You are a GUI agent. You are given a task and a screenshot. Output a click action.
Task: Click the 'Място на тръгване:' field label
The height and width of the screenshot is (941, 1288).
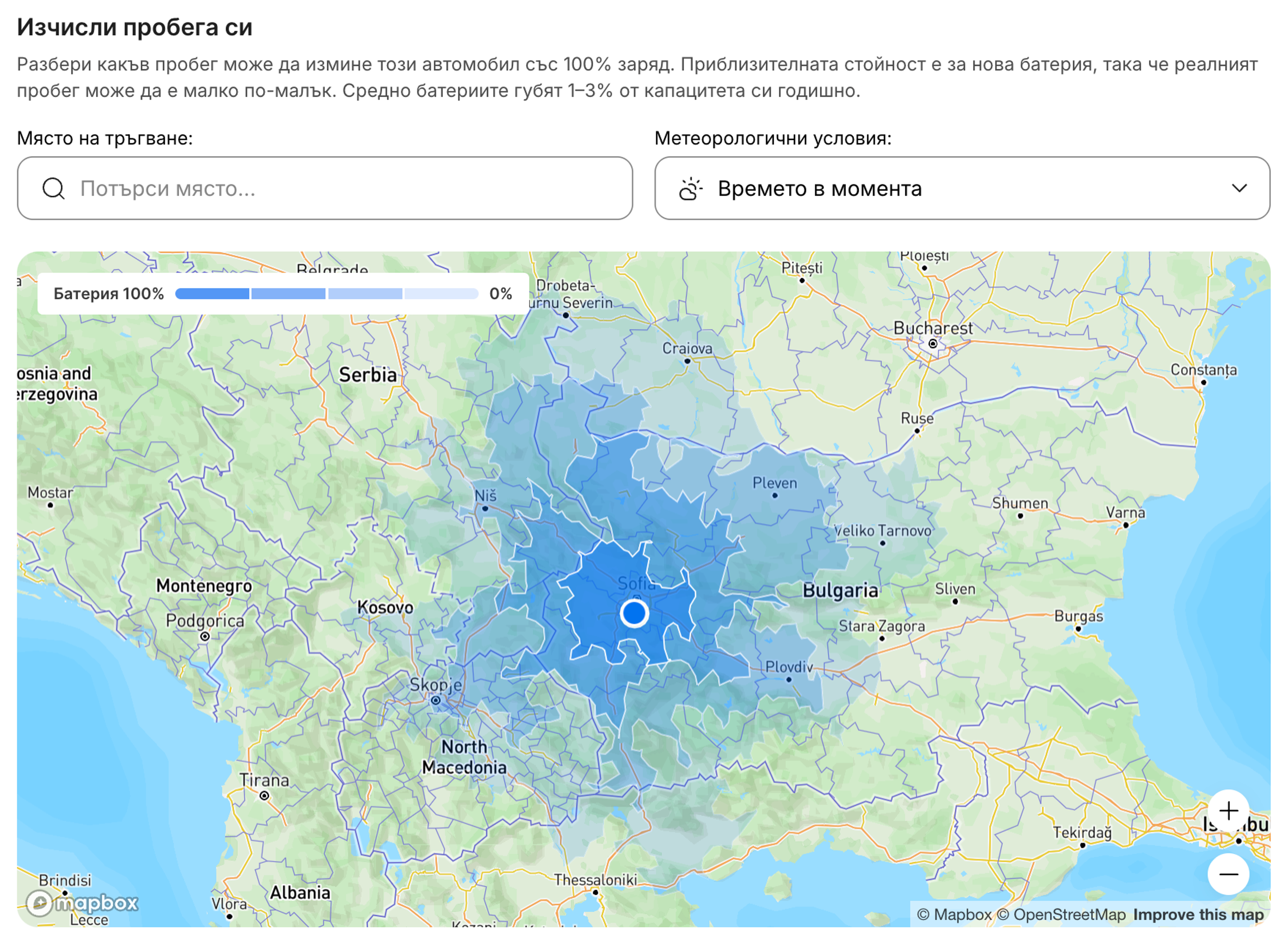tap(105, 138)
